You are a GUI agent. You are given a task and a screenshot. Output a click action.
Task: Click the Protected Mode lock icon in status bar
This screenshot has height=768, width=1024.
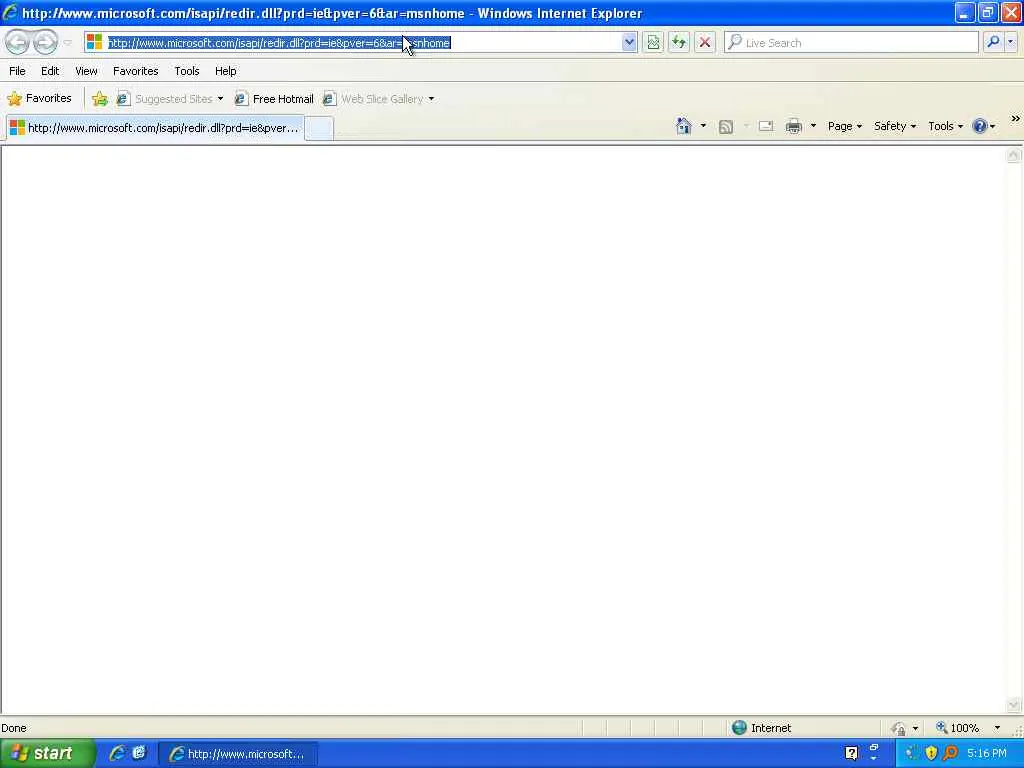899,728
